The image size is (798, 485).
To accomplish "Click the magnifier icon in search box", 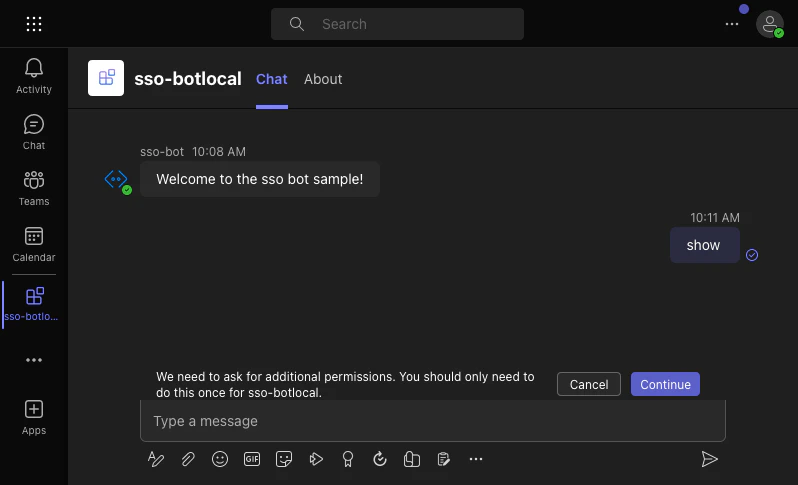I will [297, 24].
